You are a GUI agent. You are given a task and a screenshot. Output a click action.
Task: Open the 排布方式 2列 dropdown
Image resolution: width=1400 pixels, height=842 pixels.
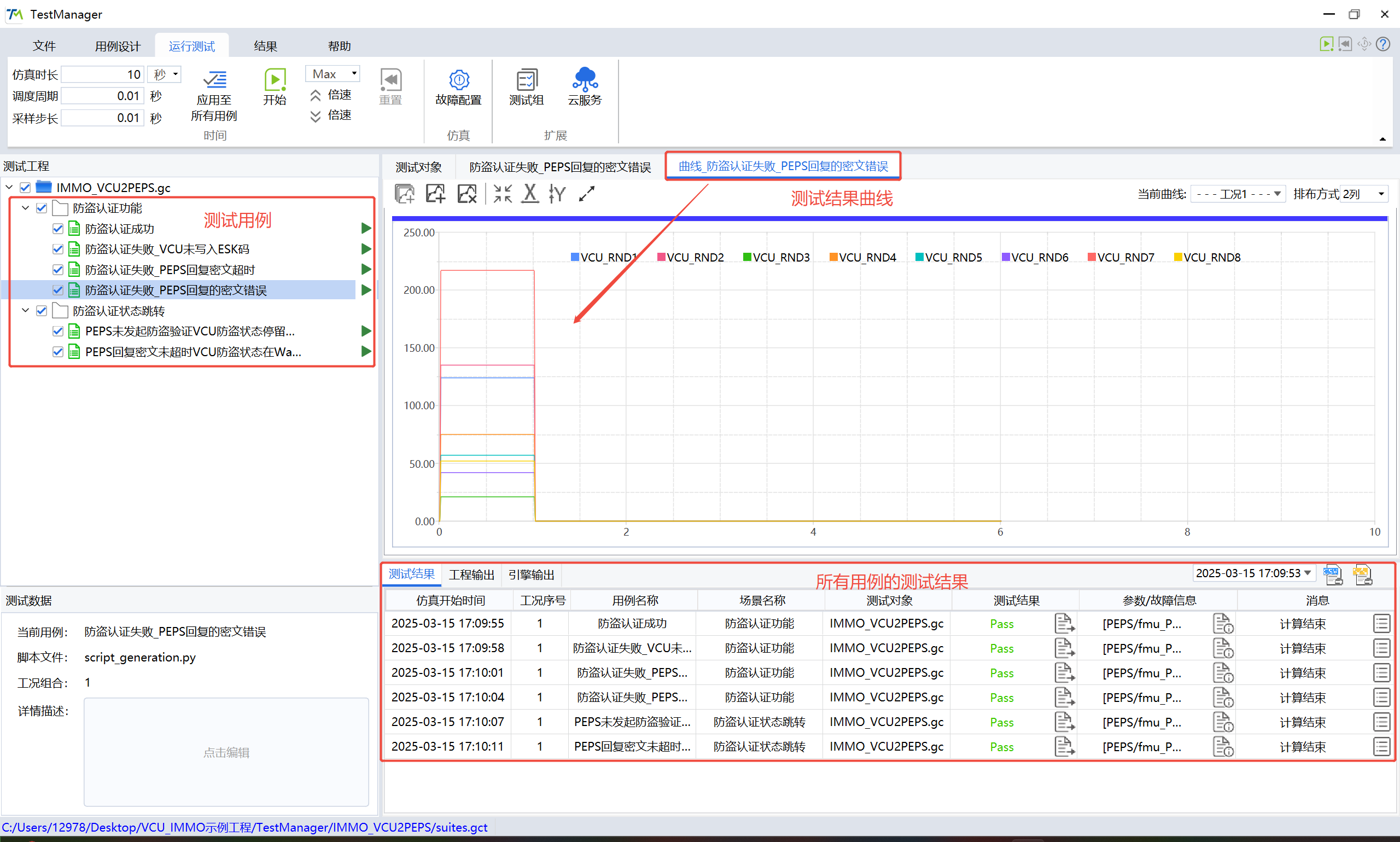coord(1363,194)
